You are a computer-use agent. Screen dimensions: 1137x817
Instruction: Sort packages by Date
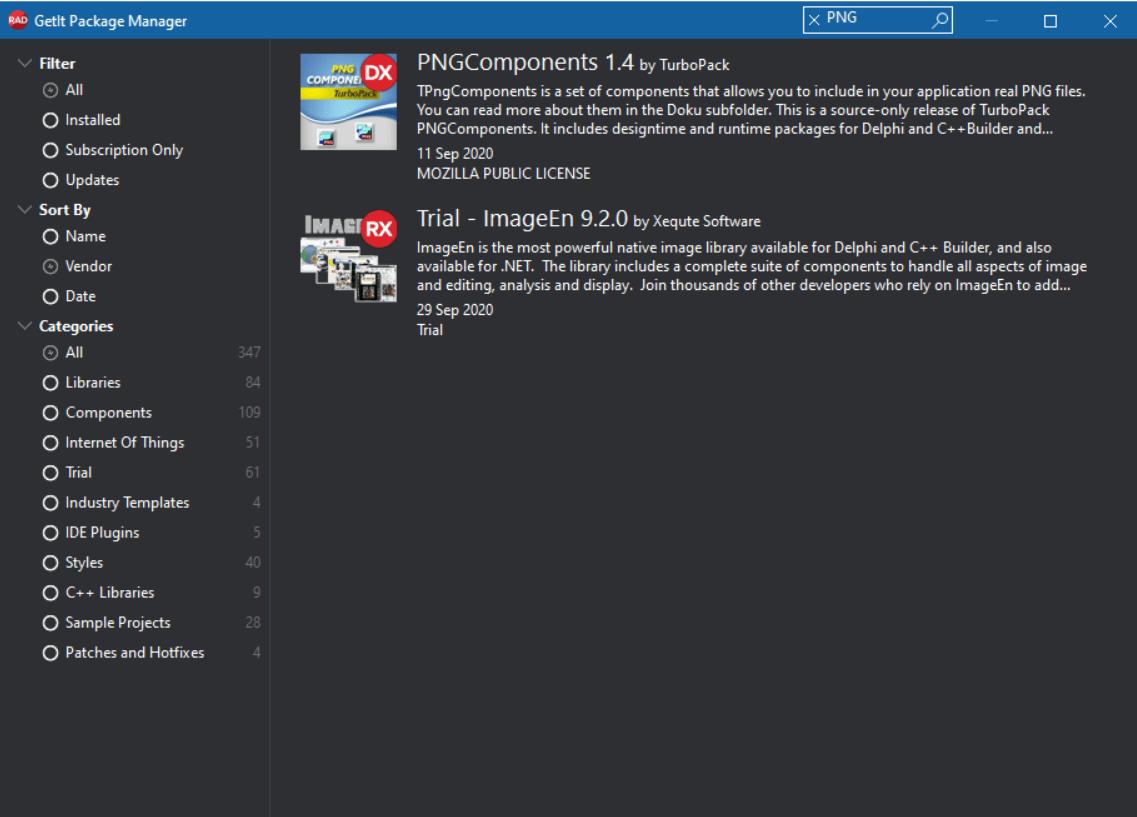[69, 296]
